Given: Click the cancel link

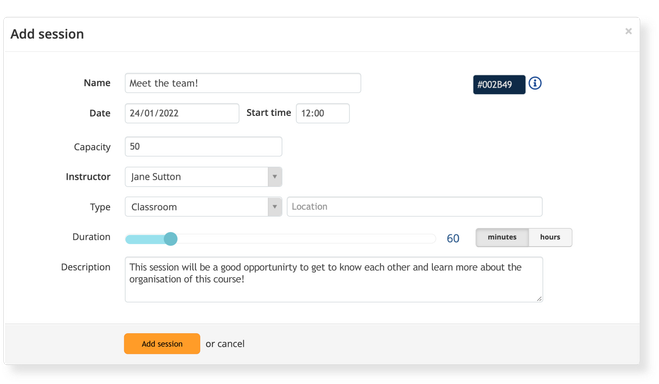Looking at the screenshot, I should [231, 344].
